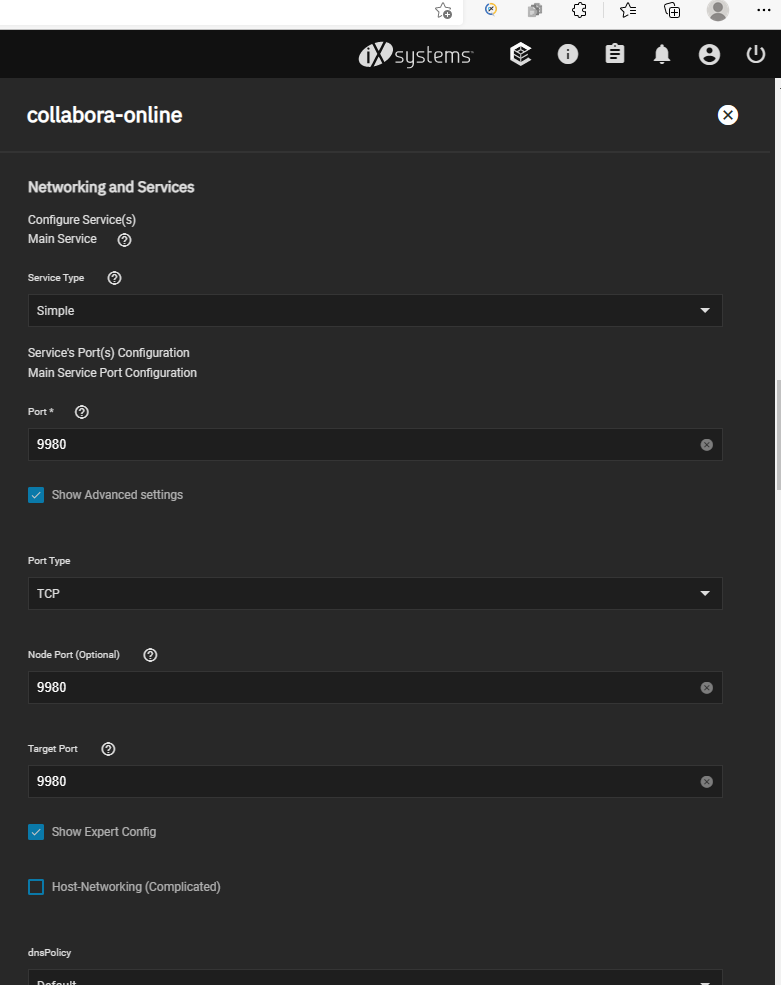Show help for Node Port (Optional)

pos(150,655)
